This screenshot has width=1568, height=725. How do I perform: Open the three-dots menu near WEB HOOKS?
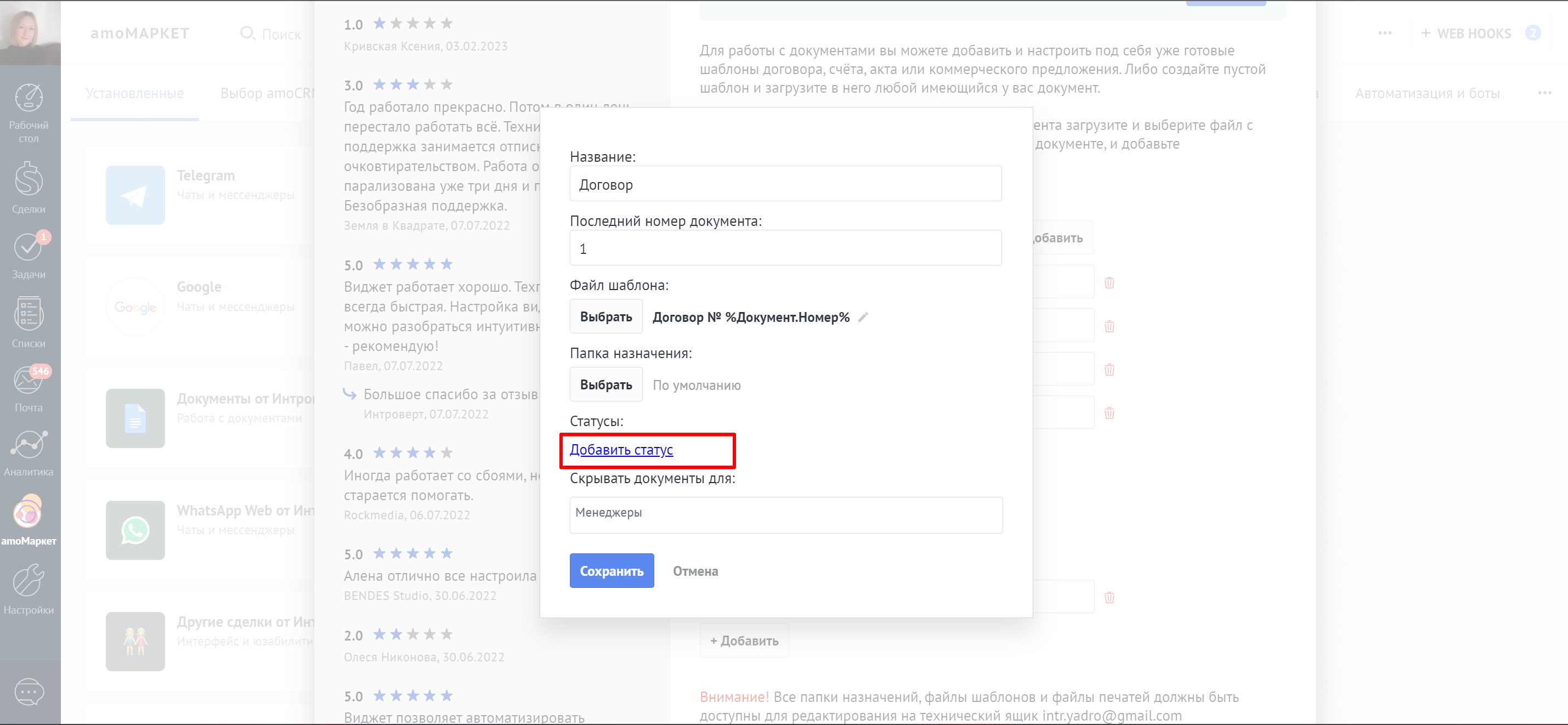(1385, 33)
